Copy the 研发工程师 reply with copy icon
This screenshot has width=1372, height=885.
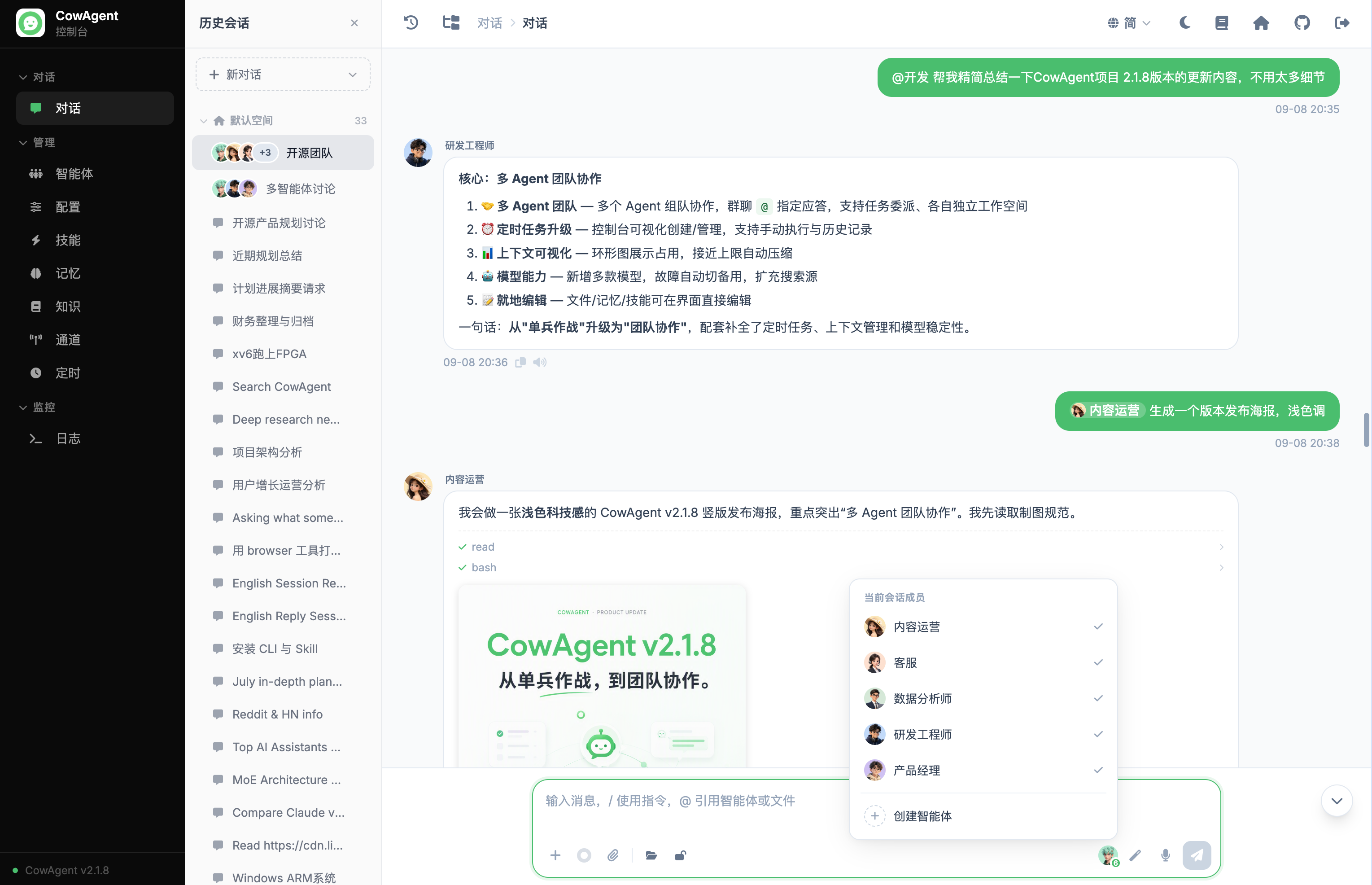click(520, 363)
